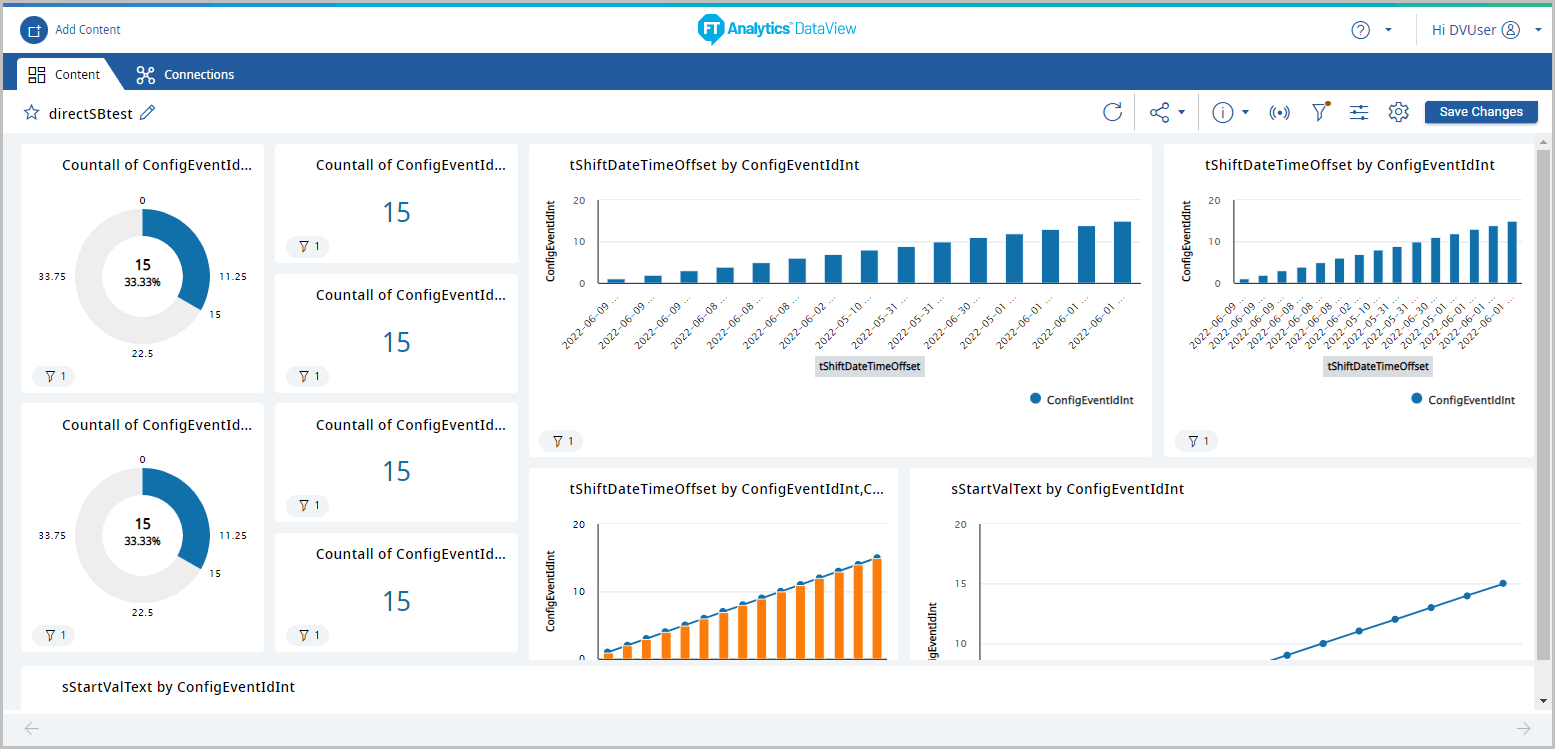Toggle ConfigEventIdInt legend in wide bar chart

[x=1081, y=400]
